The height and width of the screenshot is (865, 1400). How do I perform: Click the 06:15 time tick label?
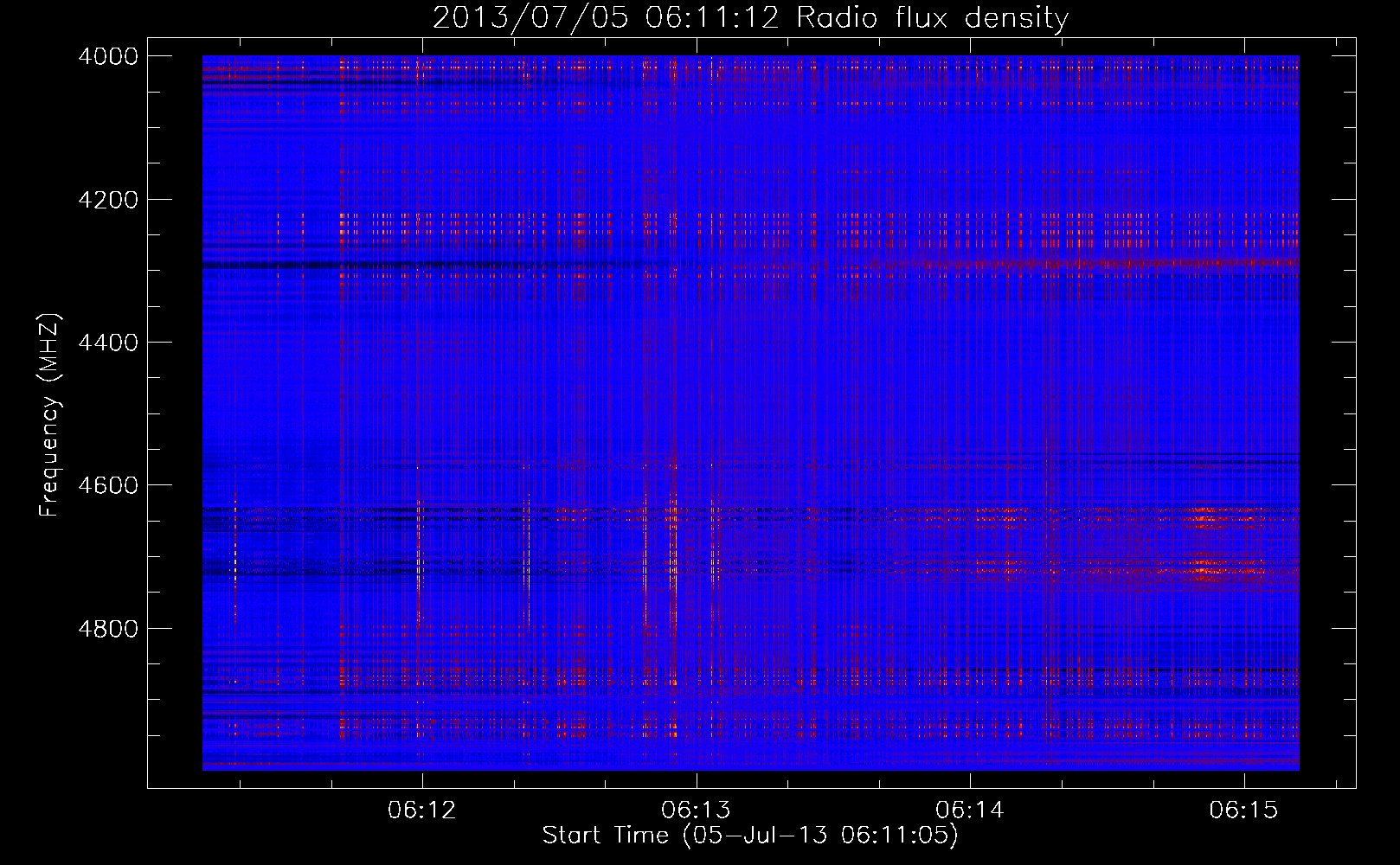click(1244, 811)
